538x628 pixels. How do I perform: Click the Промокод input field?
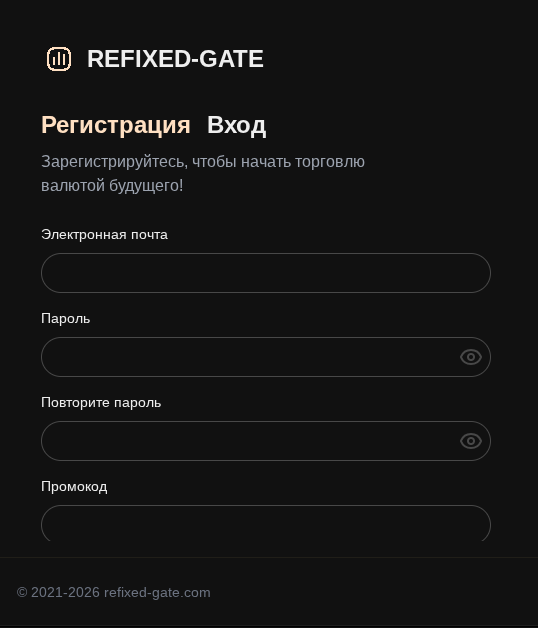(266, 523)
